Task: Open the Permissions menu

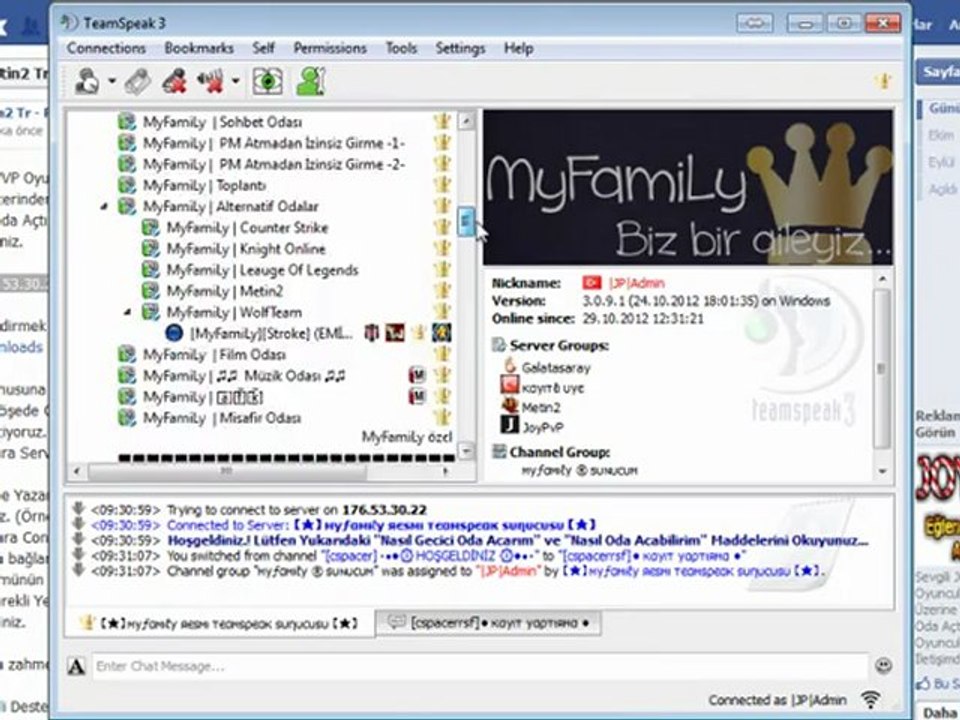Action: click(x=330, y=48)
